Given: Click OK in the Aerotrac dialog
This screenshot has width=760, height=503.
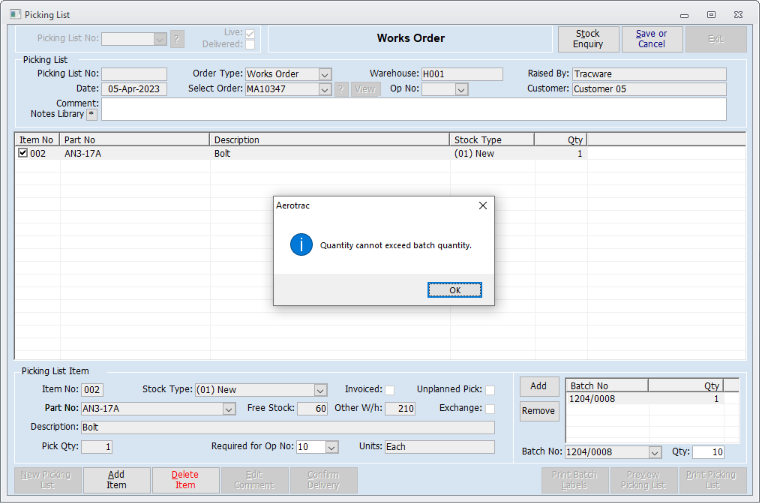Looking at the screenshot, I should pos(454,290).
